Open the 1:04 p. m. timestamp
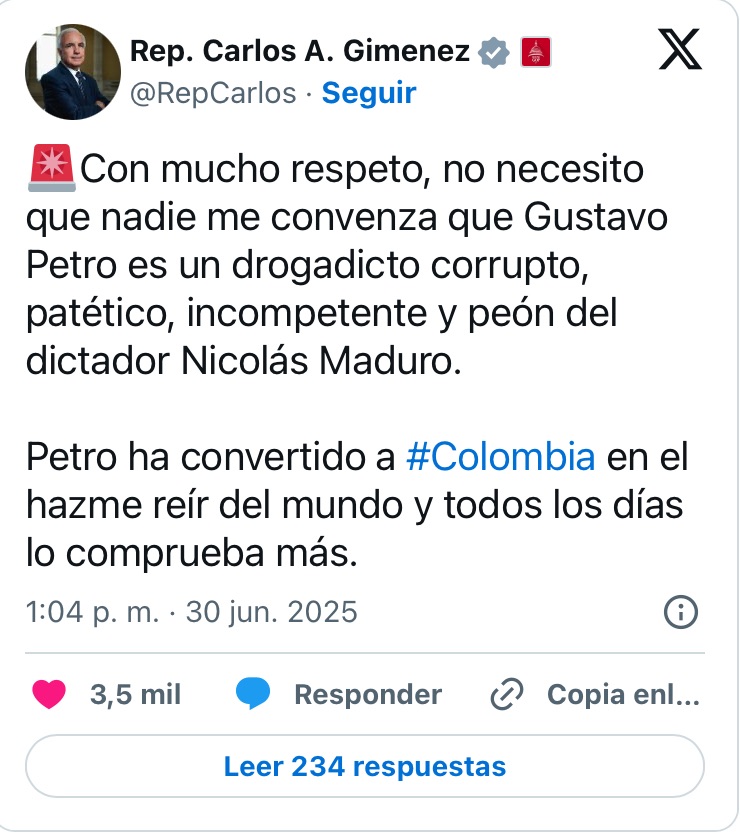Screen dimensions: 740x834 coord(192,612)
